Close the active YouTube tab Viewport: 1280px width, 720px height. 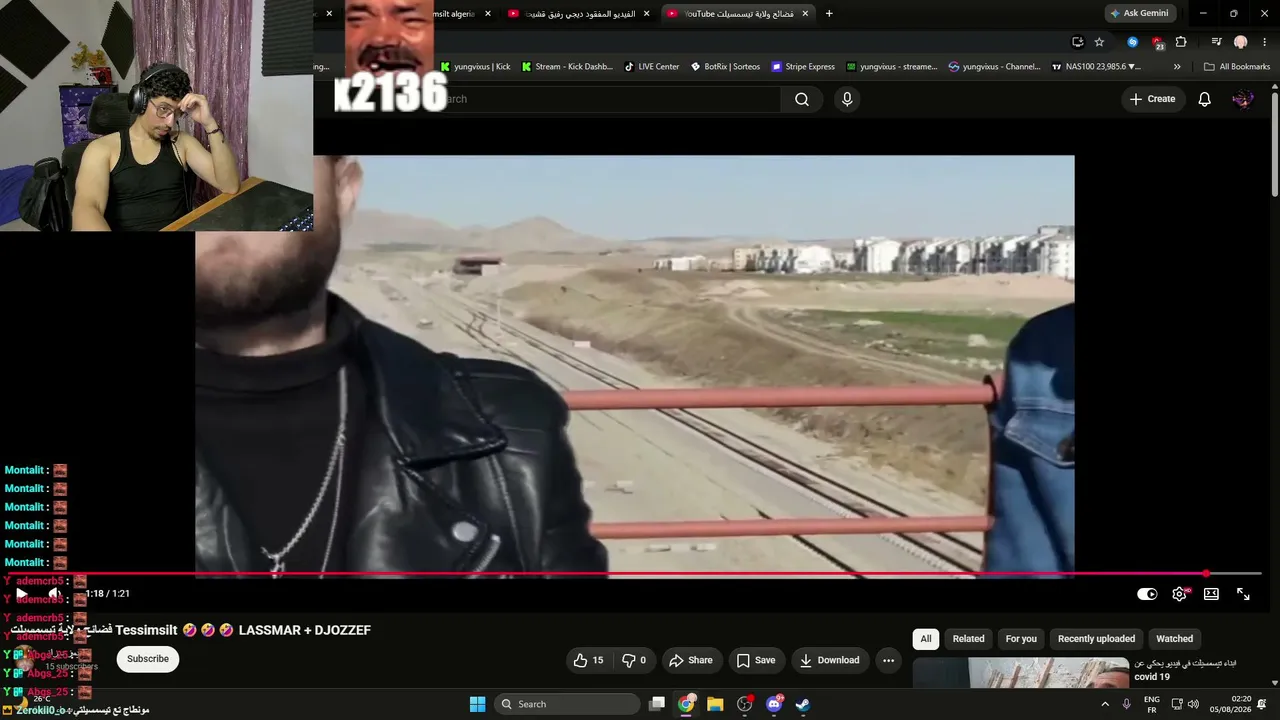805,14
